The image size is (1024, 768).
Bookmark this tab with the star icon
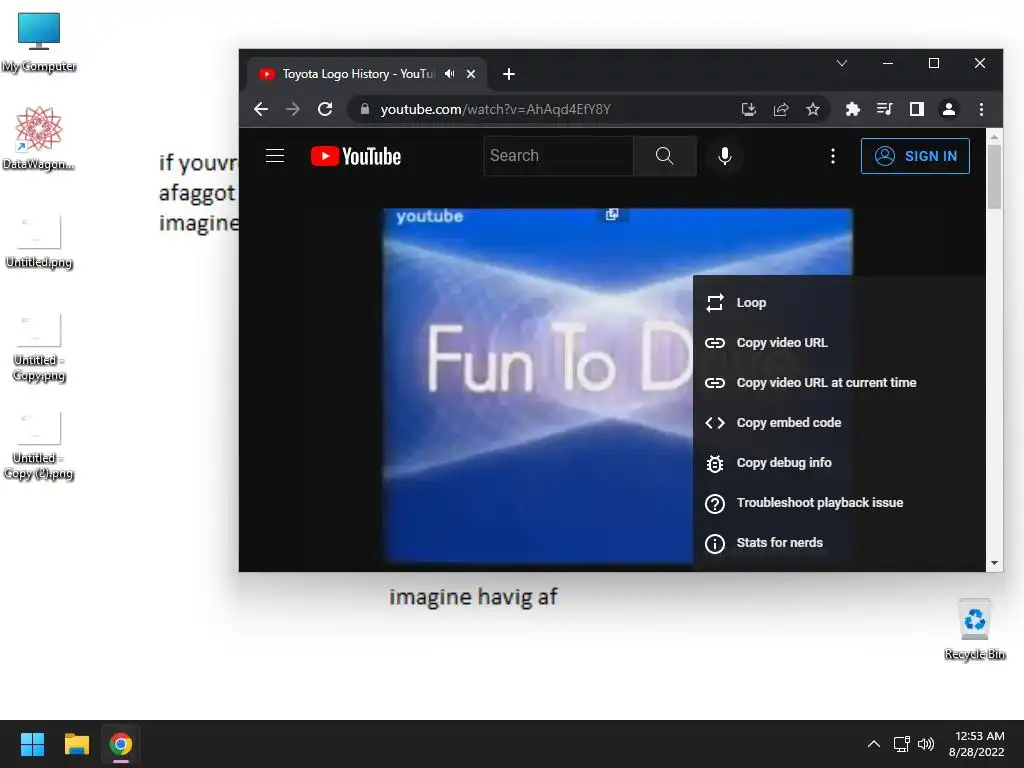(812, 109)
